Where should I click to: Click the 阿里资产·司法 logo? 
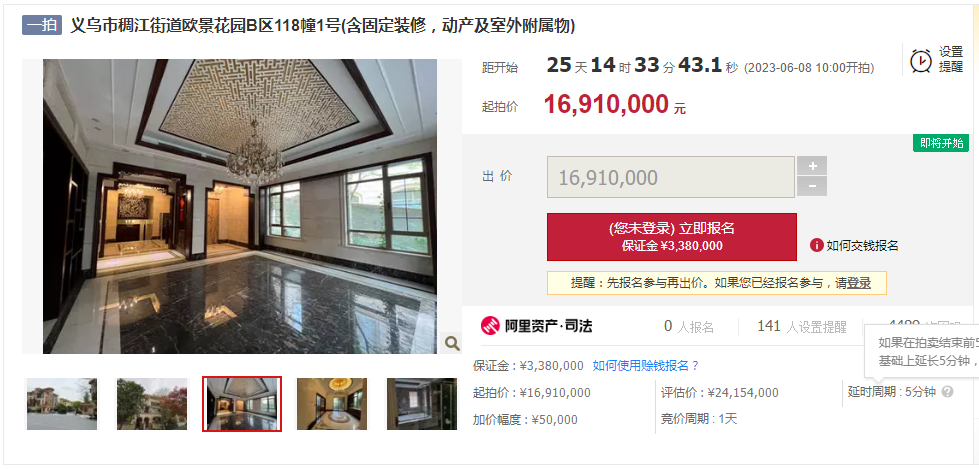[536, 325]
